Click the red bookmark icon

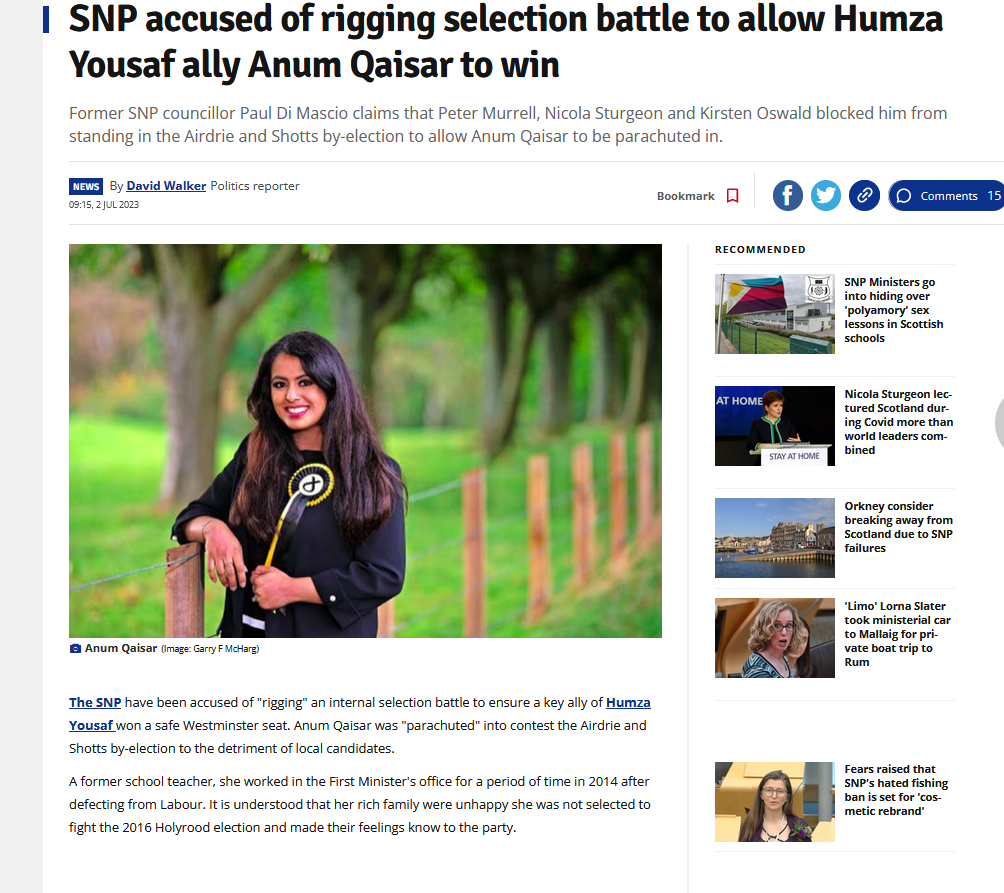[733, 196]
